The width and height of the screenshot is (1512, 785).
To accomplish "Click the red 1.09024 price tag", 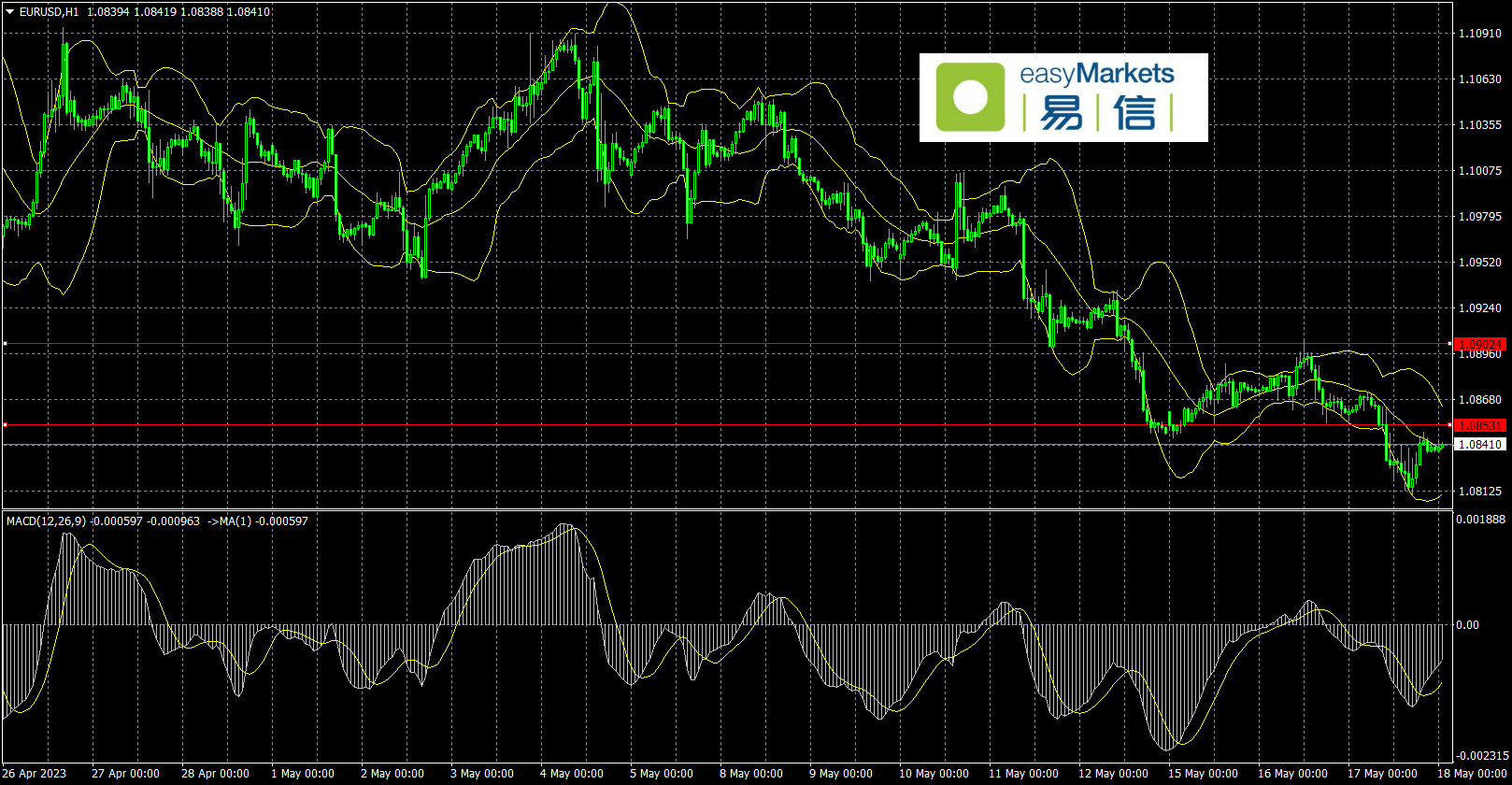I will tap(1480, 344).
